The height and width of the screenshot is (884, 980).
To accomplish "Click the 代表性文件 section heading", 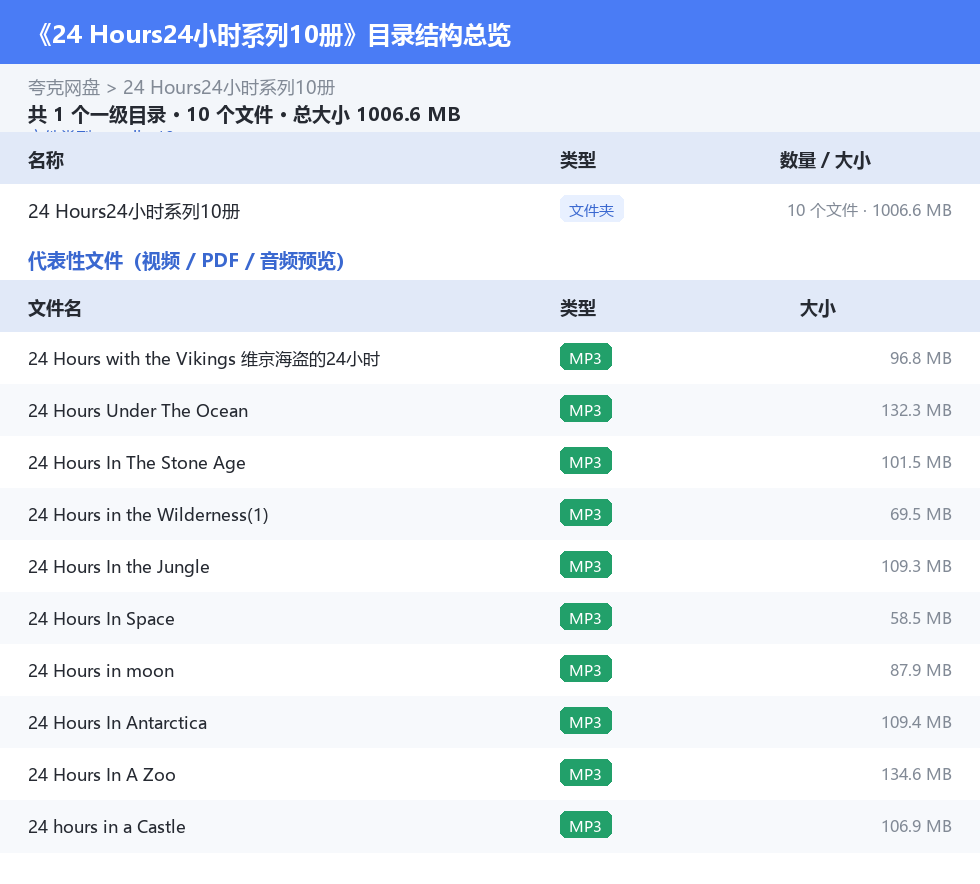I will point(186,261).
